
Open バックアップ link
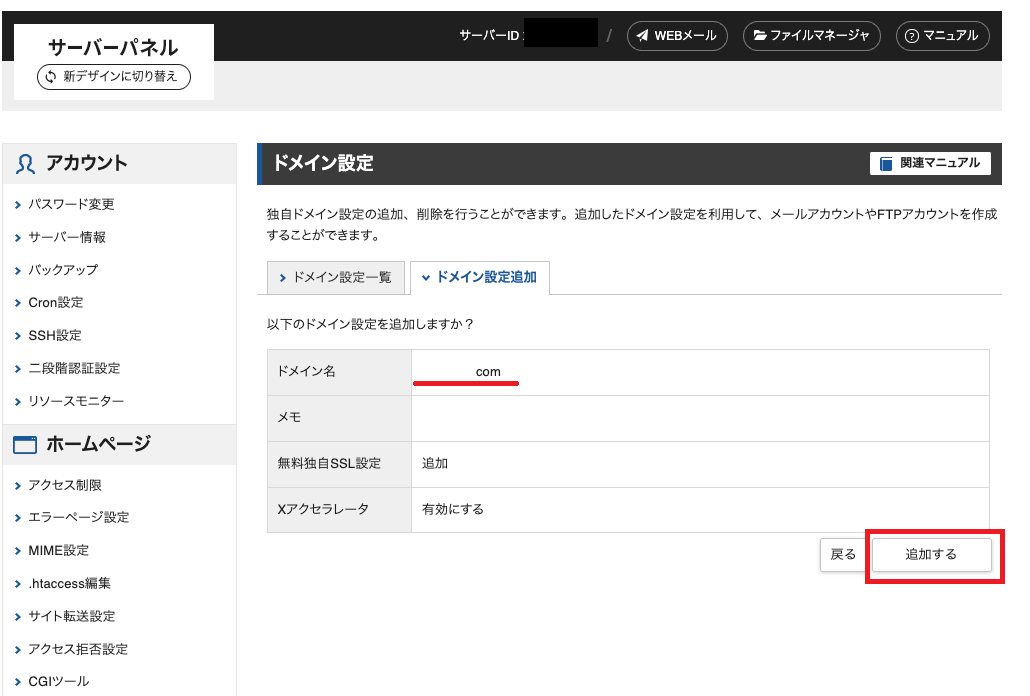tap(63, 271)
